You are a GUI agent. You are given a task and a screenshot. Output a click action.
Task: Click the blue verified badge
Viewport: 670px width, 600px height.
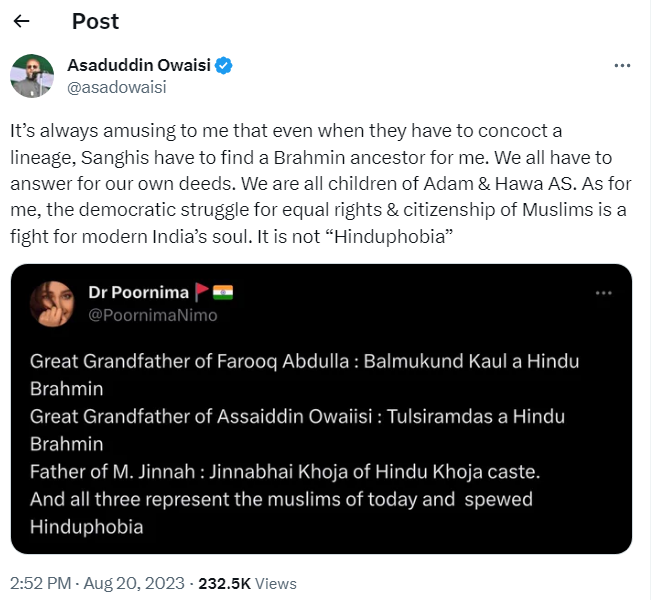point(225,66)
